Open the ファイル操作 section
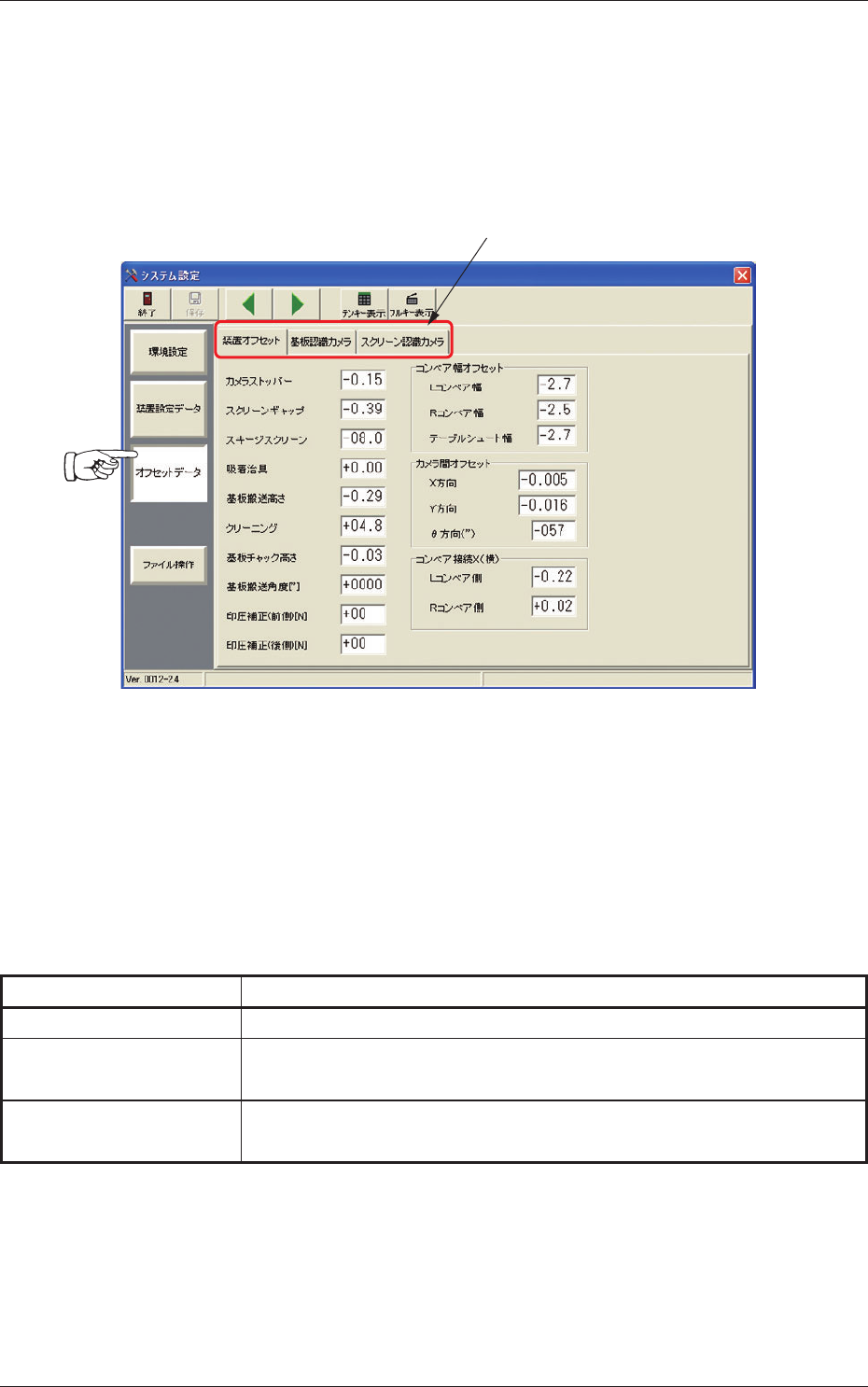This screenshot has width=868, height=1387. [168, 565]
